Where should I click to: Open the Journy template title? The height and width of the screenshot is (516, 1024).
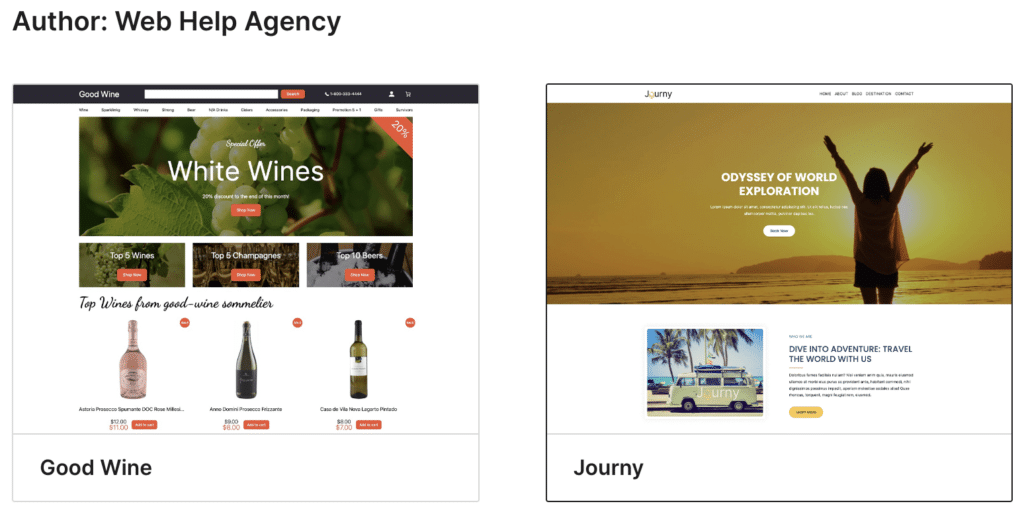[x=608, y=468]
